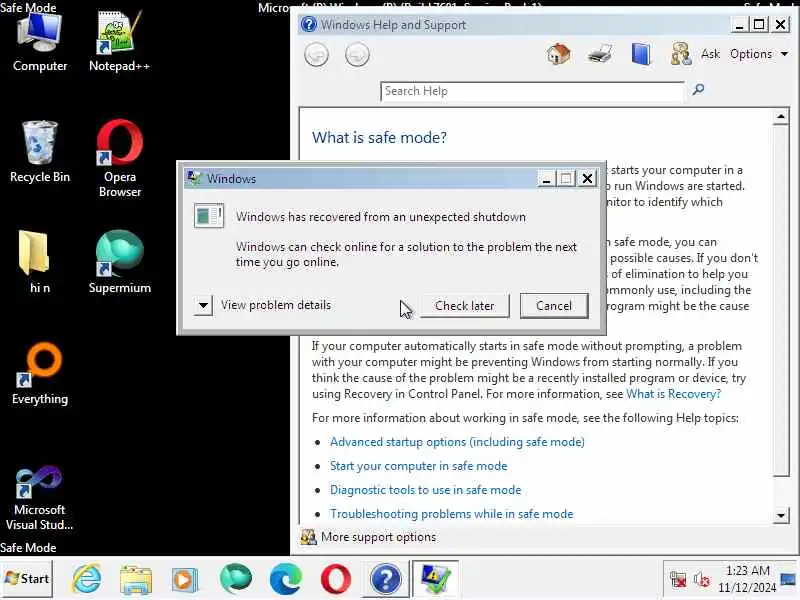The image size is (800, 600).
Task: Click the muted volume tray icon
Action: pyautogui.click(x=702, y=580)
